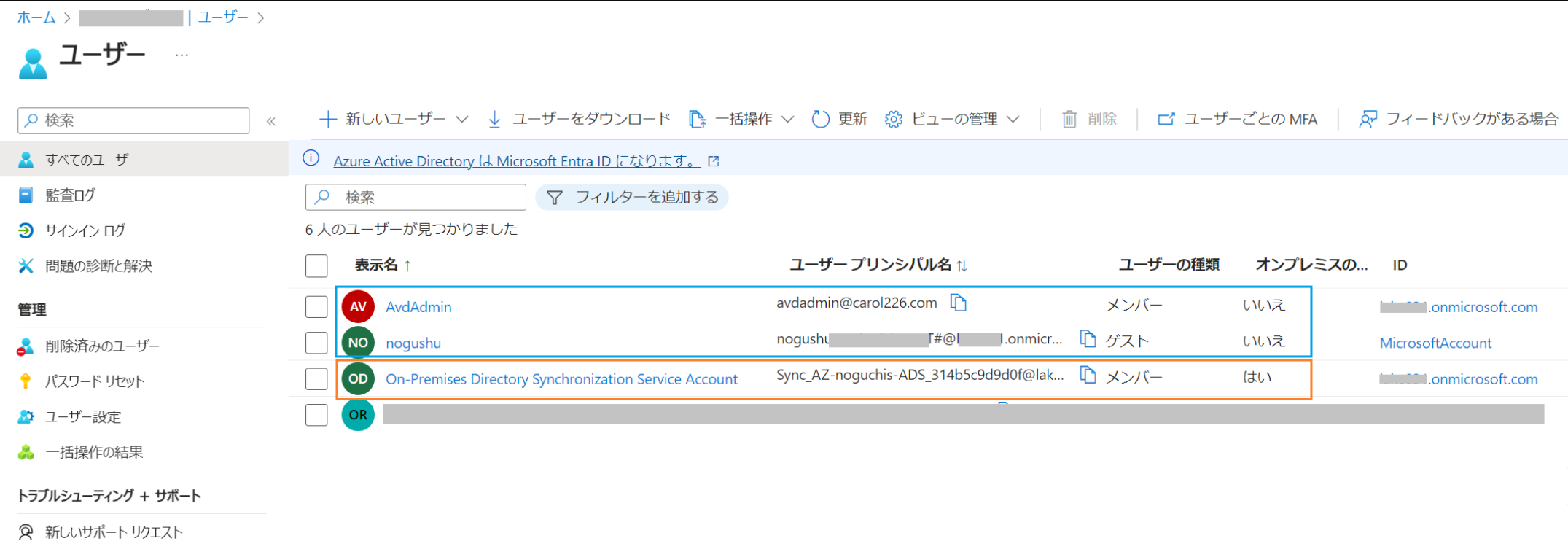The width and height of the screenshot is (1568, 552).
Task: Click the 一括操作の結果 sidebar icon
Action: tap(26, 452)
